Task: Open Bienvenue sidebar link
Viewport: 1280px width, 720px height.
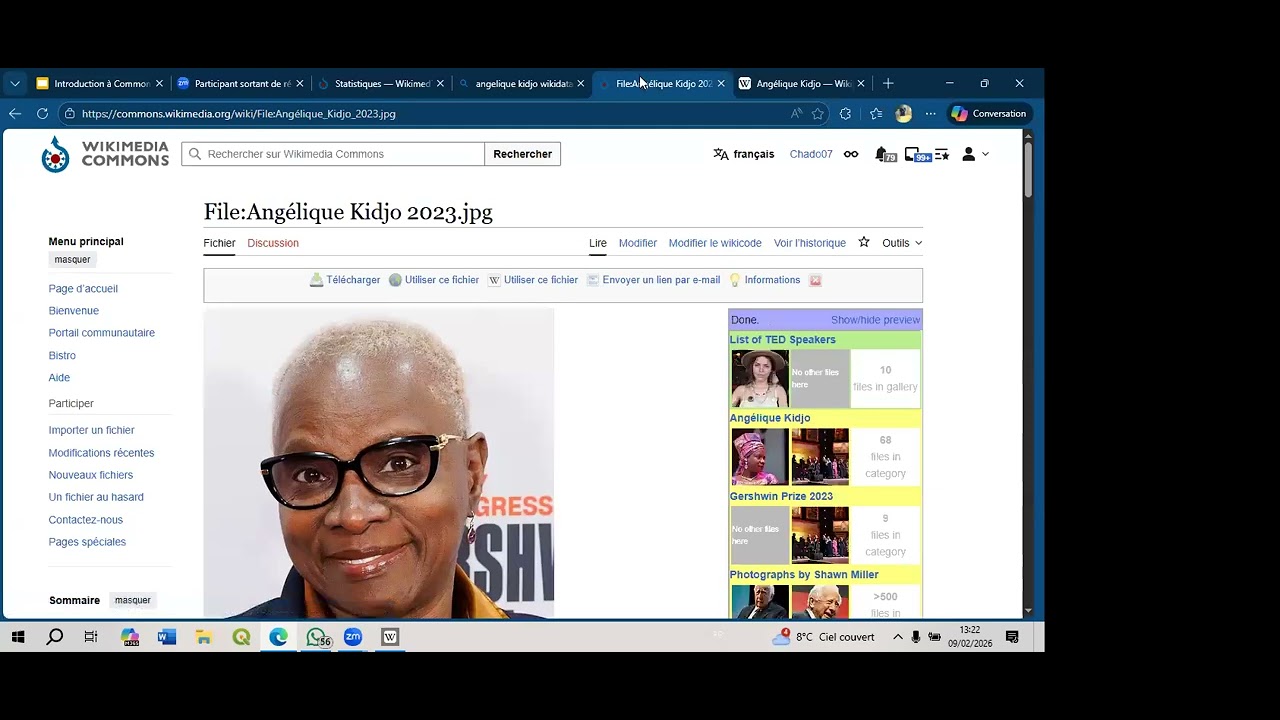Action: pyautogui.click(x=74, y=311)
